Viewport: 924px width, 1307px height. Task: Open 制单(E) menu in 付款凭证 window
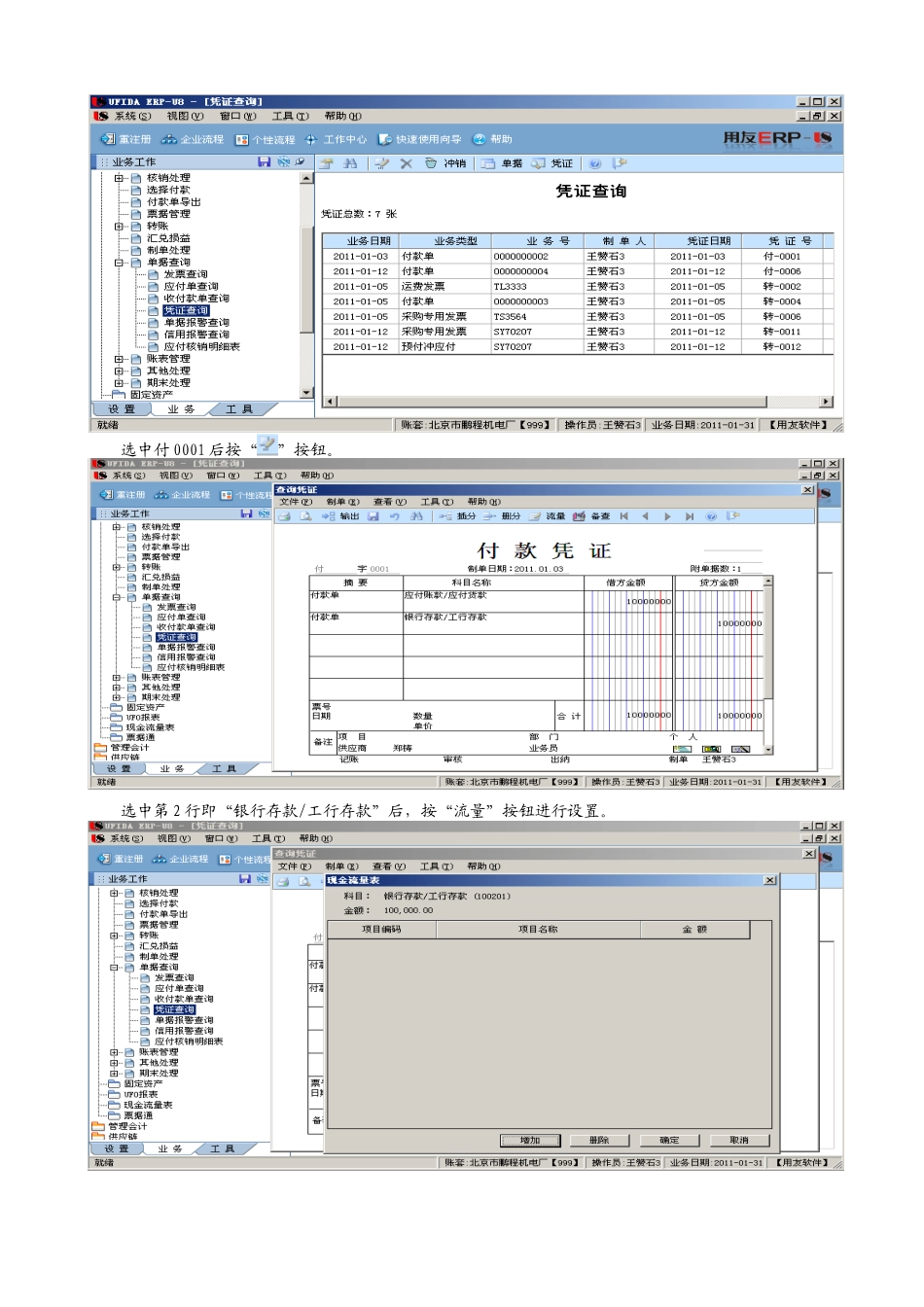(342, 502)
